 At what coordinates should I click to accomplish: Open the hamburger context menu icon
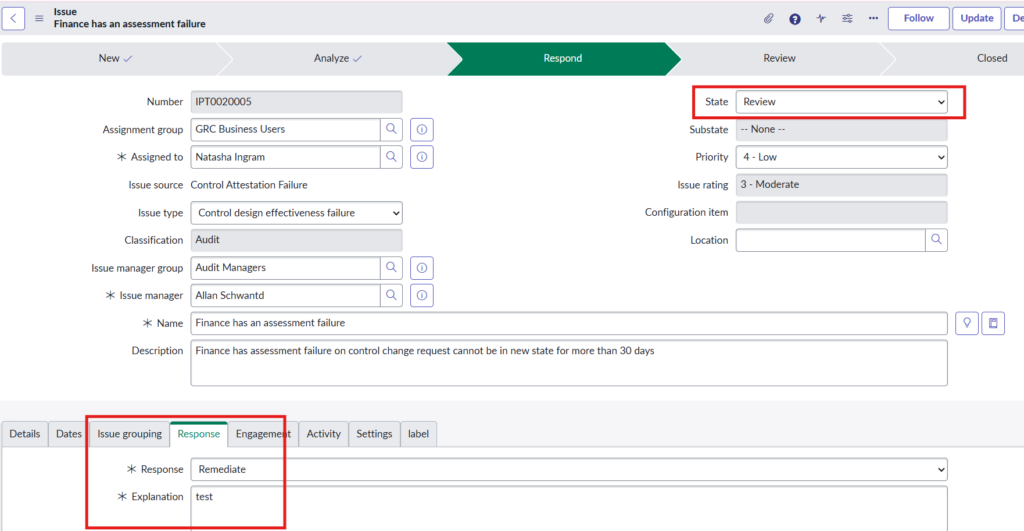(x=40, y=18)
